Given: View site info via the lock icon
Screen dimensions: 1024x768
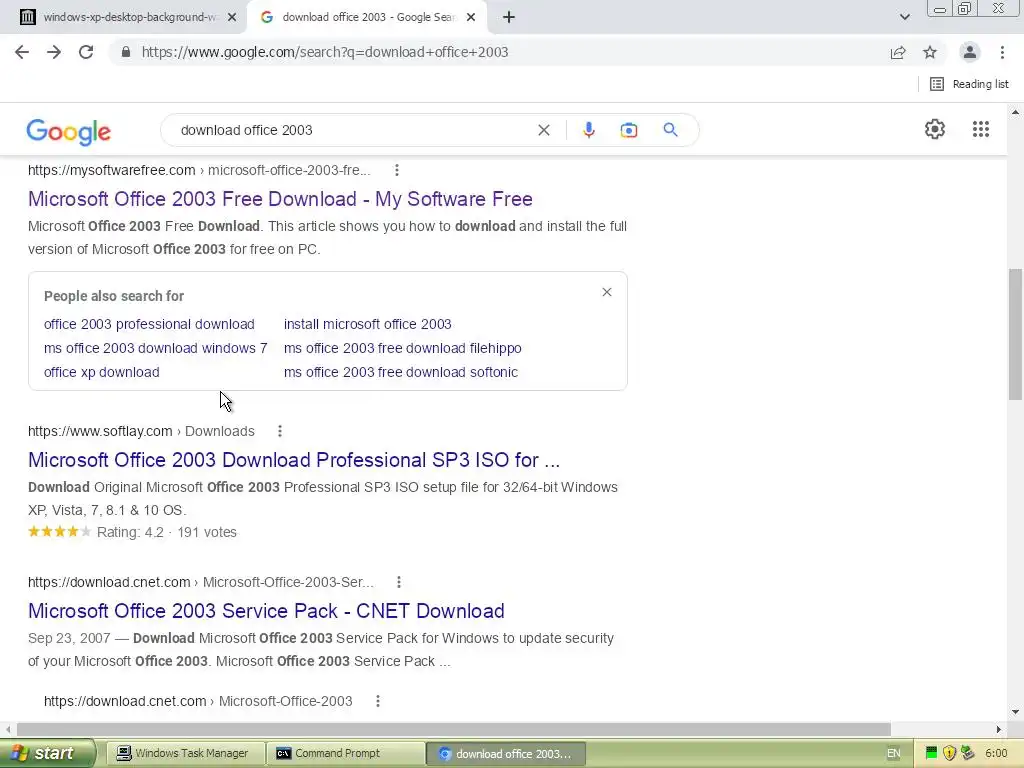Looking at the screenshot, I should tap(126, 52).
